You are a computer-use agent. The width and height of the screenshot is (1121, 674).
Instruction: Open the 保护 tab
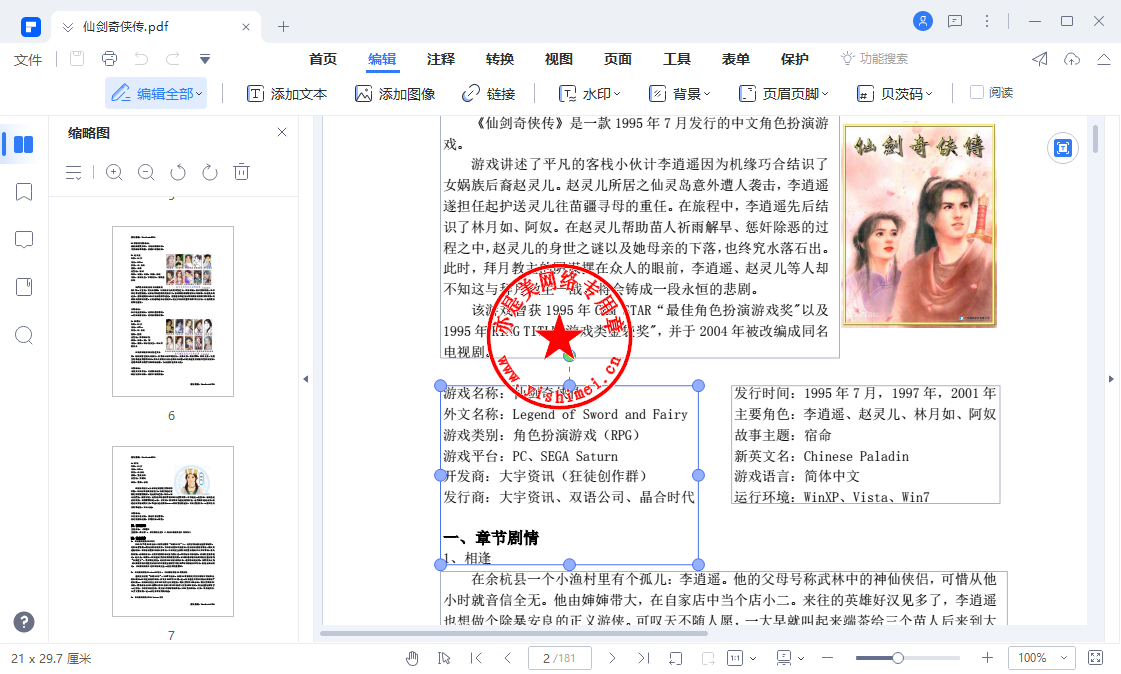click(794, 59)
